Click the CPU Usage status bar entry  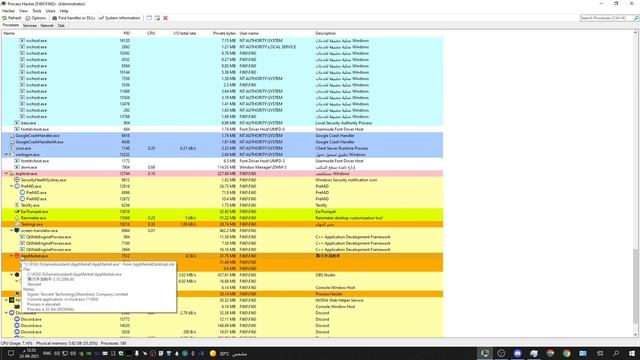pos(16,344)
